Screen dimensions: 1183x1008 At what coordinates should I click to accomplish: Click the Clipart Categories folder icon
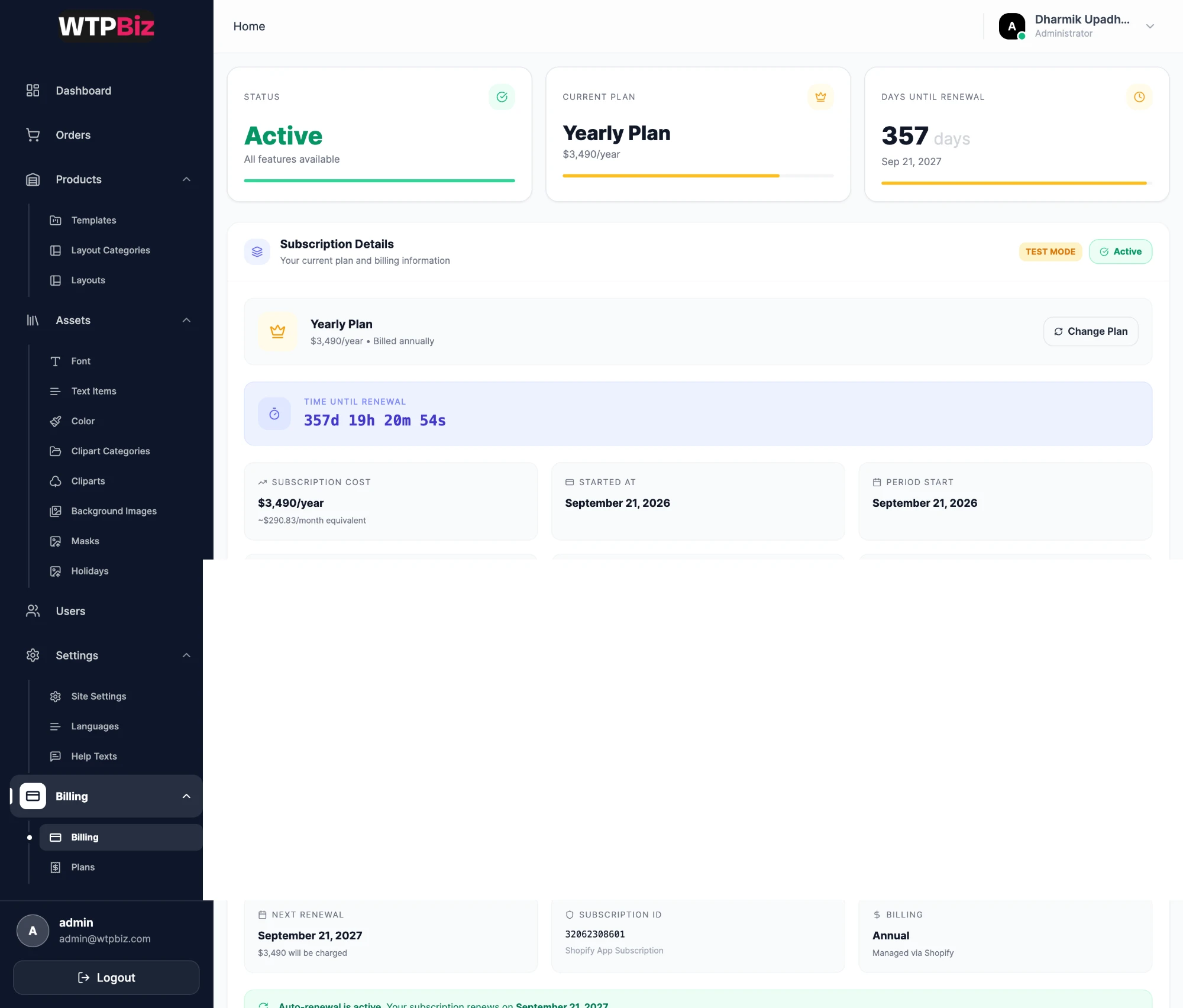point(56,451)
